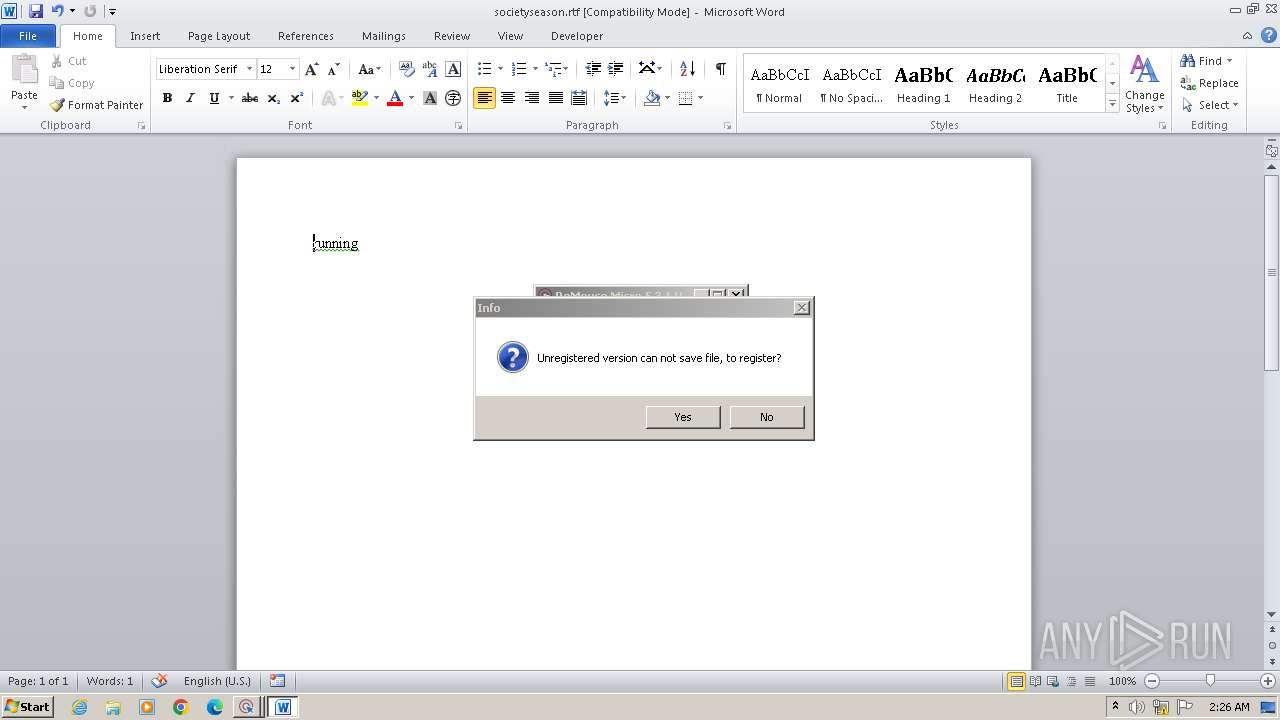This screenshot has height=720, width=1280.
Task: Select Center alignment
Action: coord(508,98)
